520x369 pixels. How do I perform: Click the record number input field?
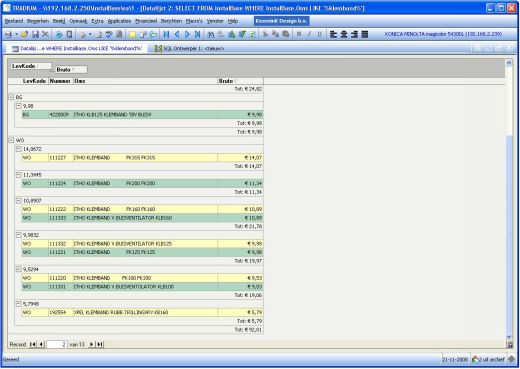pyautogui.click(x=57, y=344)
